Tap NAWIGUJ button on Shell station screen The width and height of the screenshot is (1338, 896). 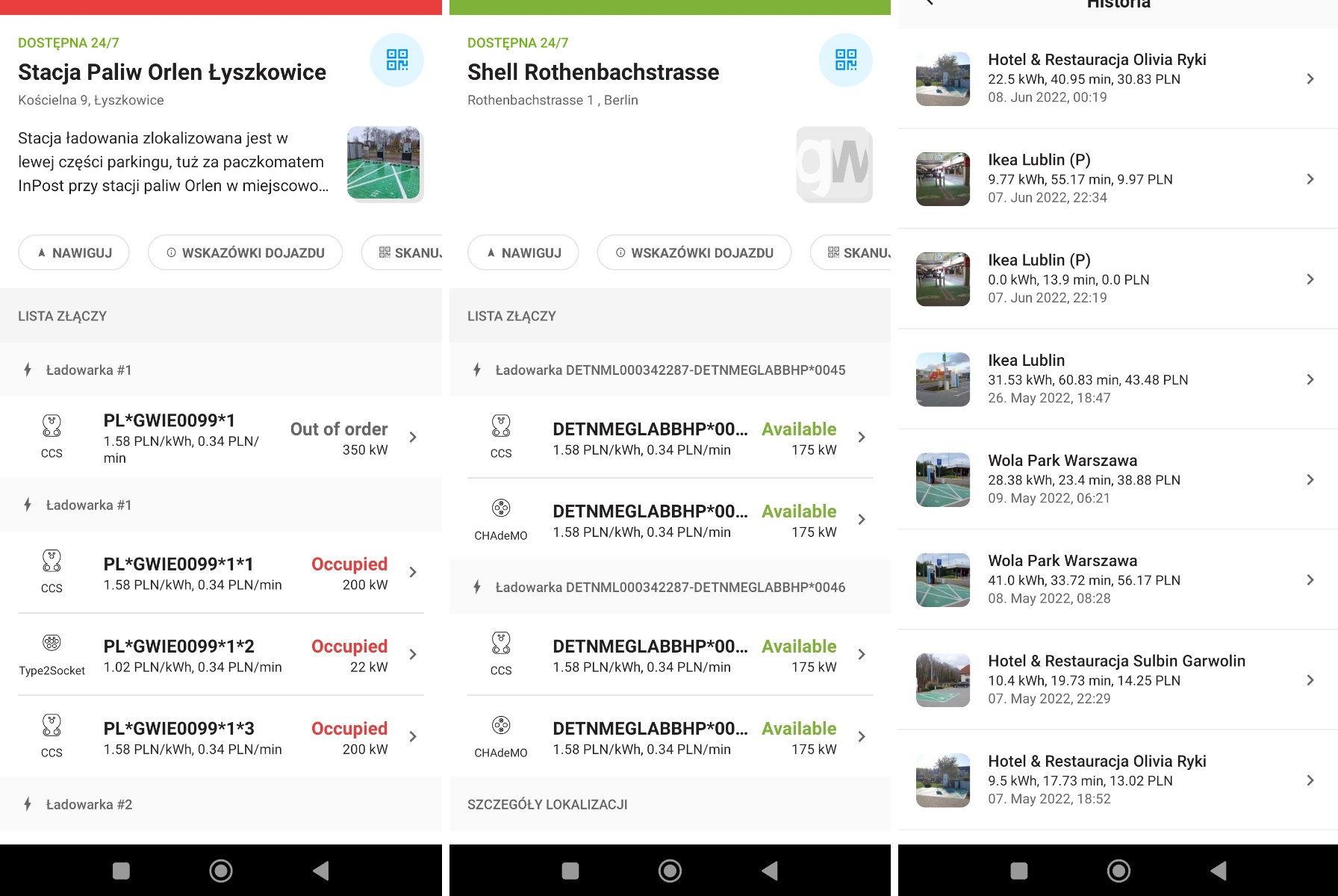coord(523,252)
